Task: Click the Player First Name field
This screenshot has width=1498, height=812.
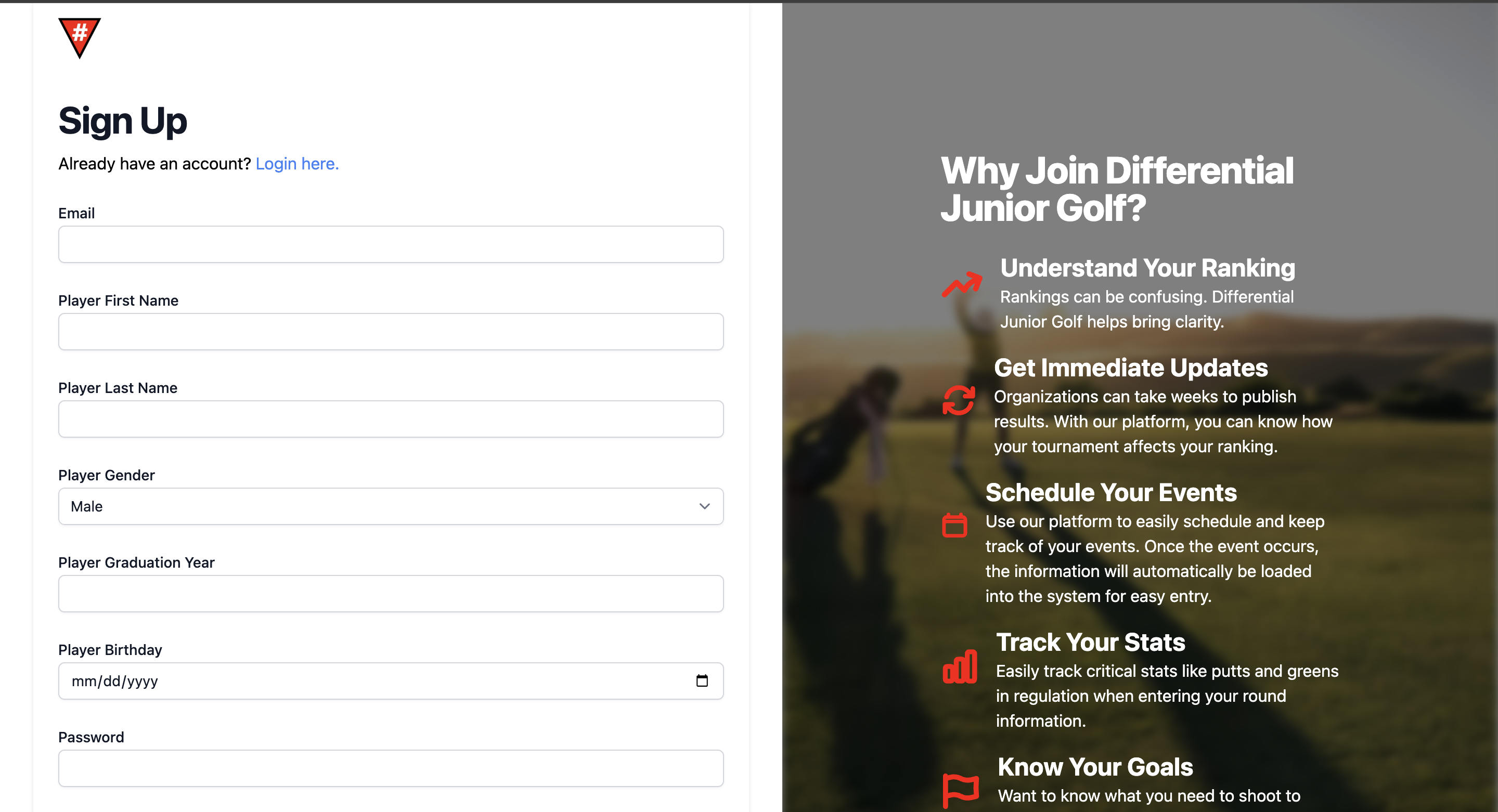Action: [x=391, y=332]
